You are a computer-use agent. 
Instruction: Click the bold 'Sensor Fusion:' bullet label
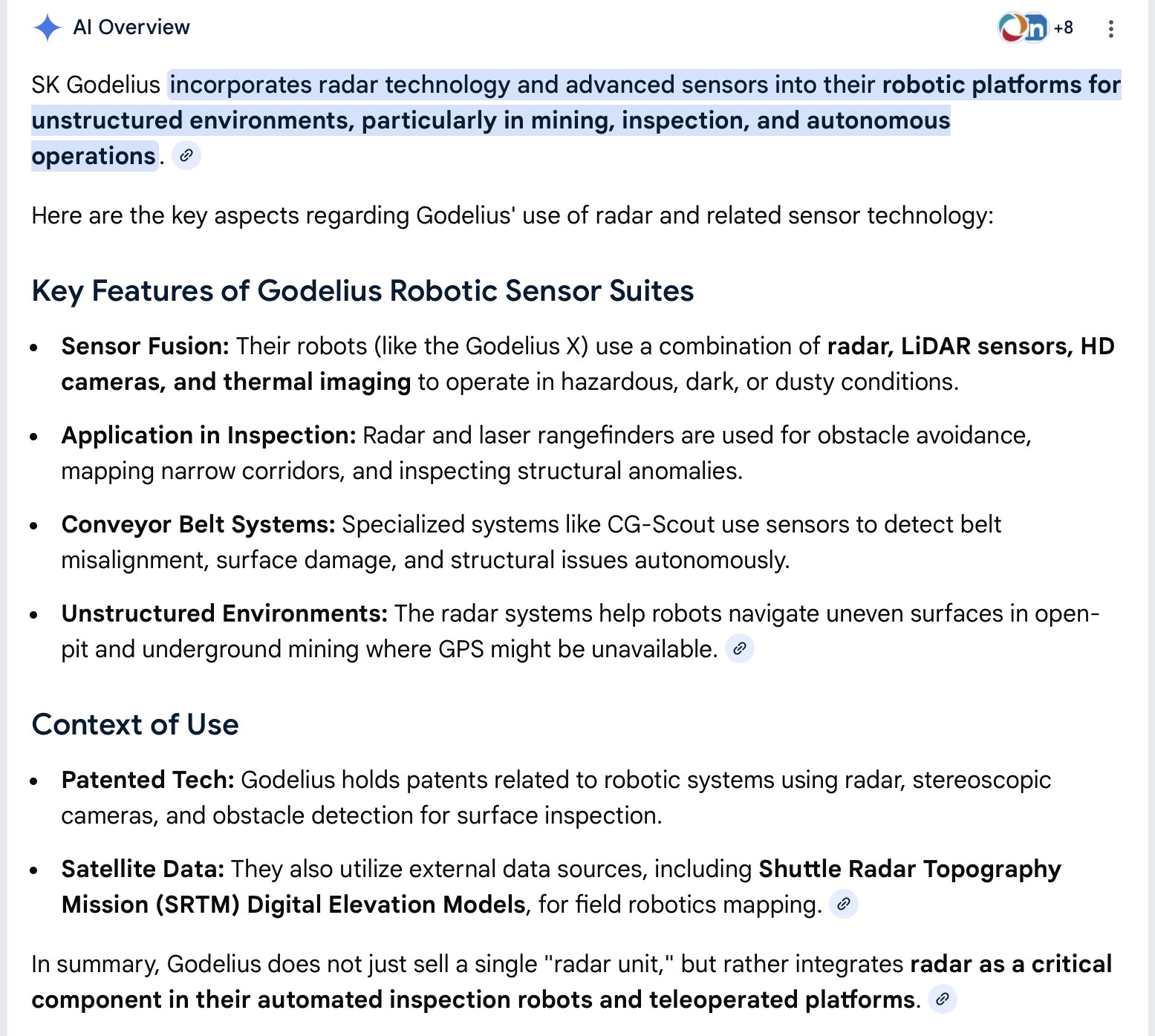pos(145,346)
